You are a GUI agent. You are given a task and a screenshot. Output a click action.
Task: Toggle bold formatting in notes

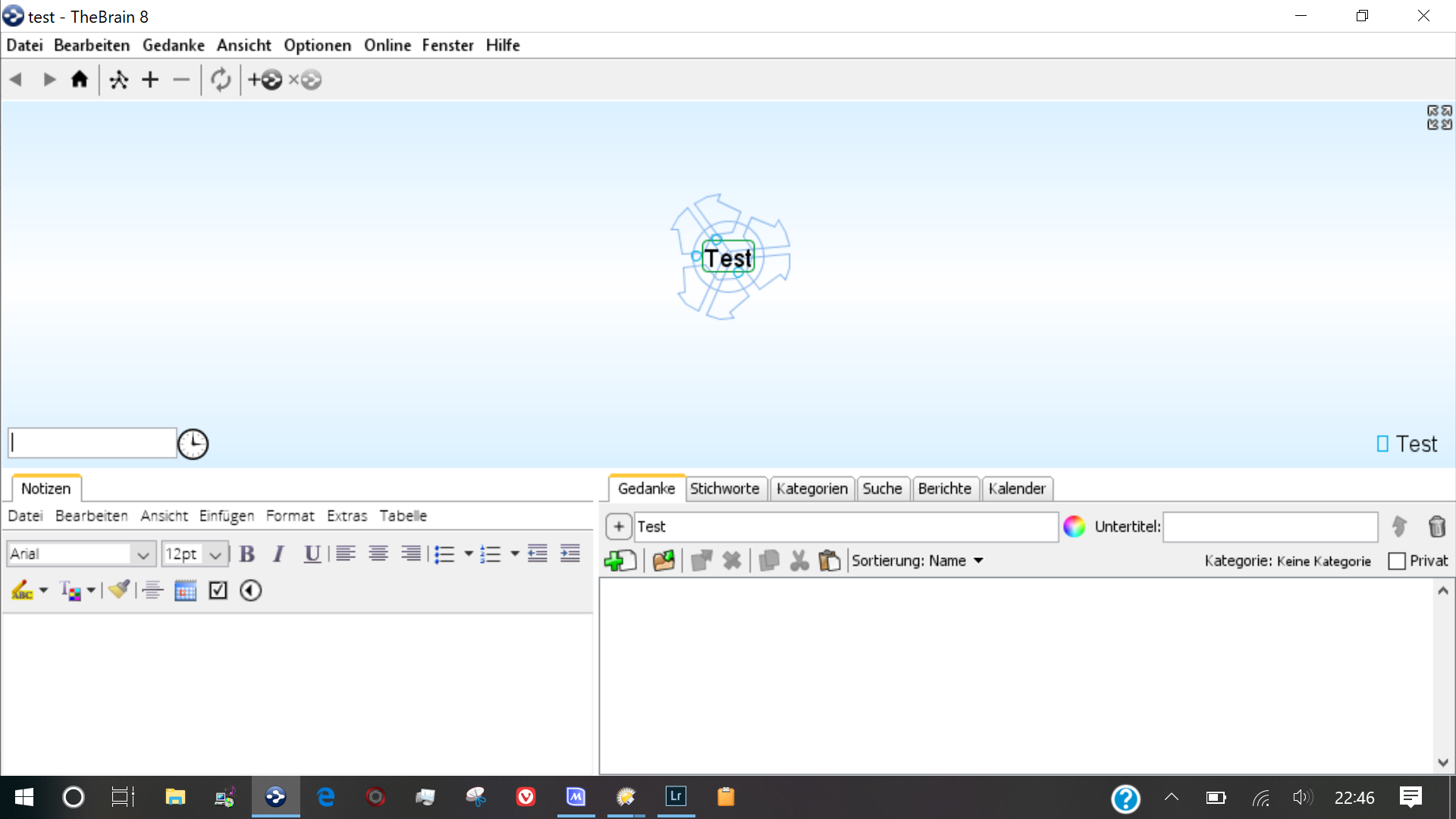[247, 554]
